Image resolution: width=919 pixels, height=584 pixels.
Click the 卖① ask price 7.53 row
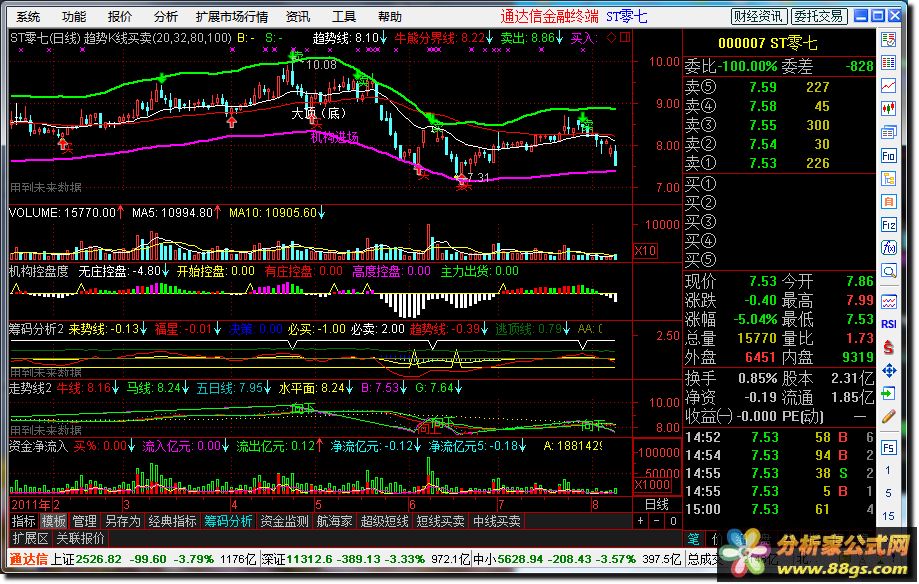778,163
